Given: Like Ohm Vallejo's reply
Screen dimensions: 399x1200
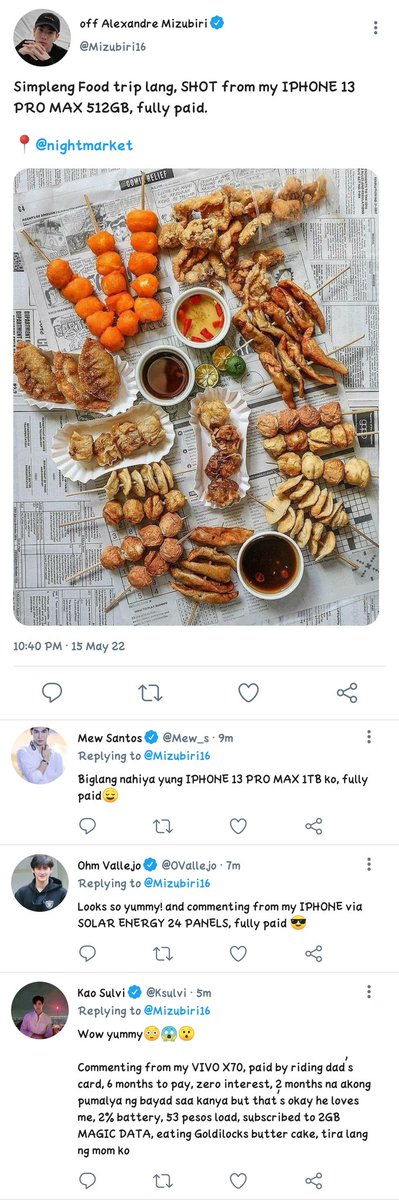Looking at the screenshot, I should 238,953.
